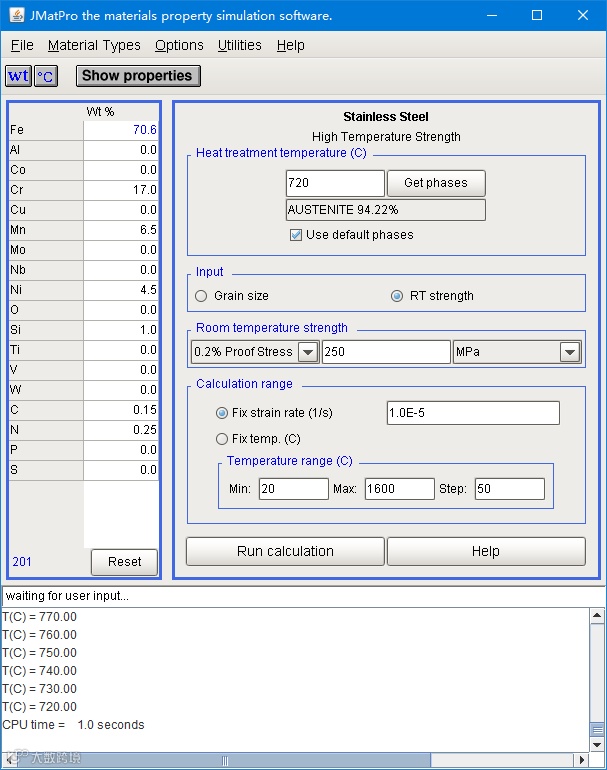607x770 pixels.
Task: Click the Si weight percent cell 1.0
Action: 121,330
